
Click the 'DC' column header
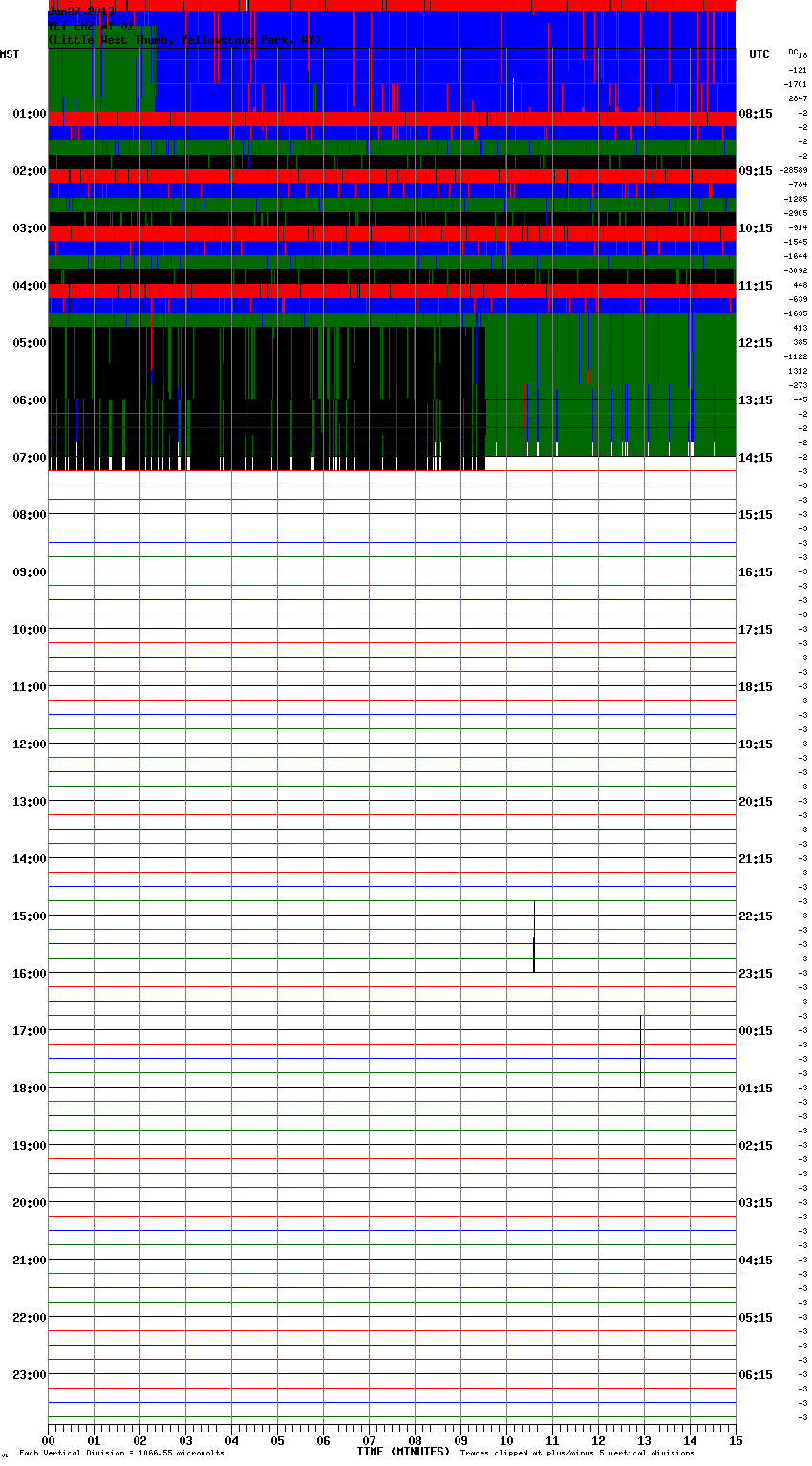tap(793, 52)
